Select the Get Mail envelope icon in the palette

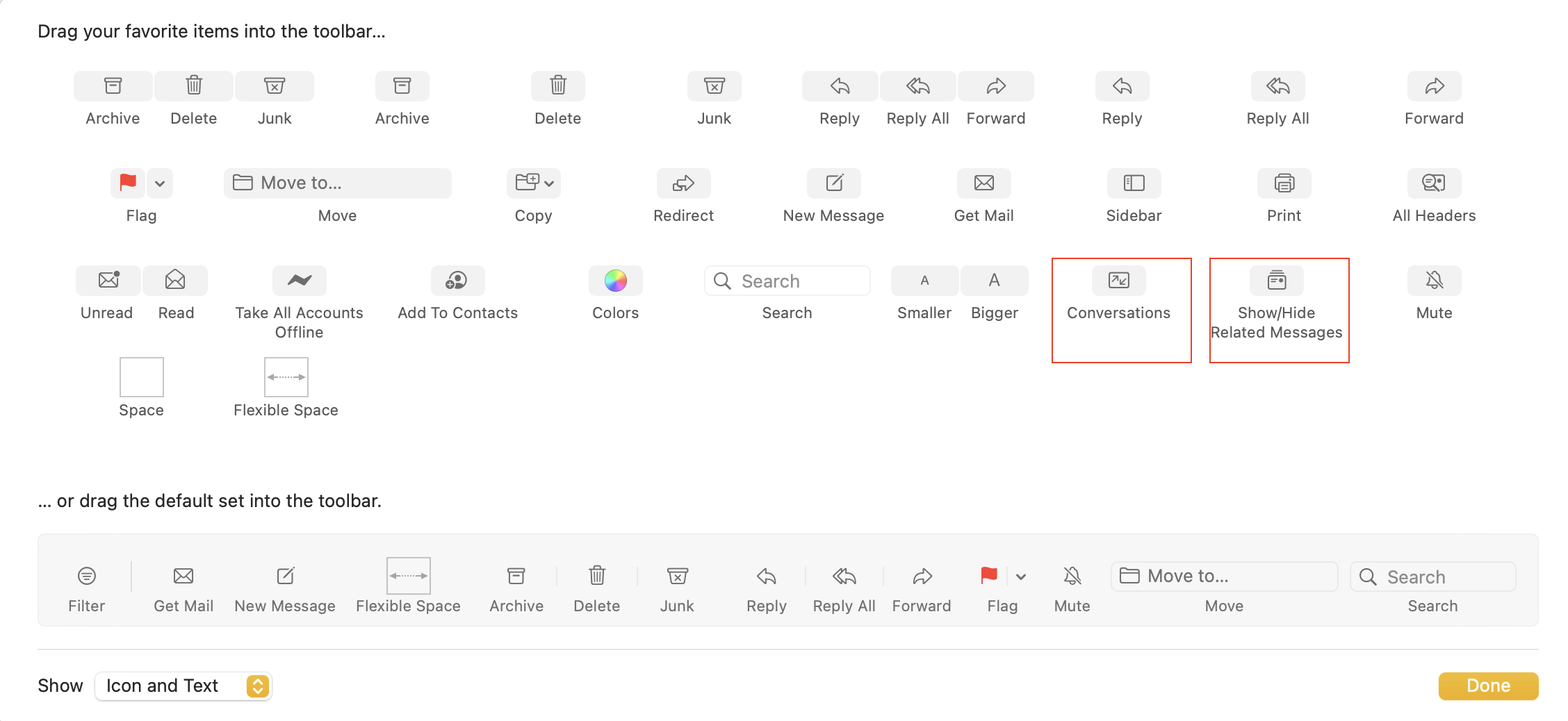pos(984,183)
